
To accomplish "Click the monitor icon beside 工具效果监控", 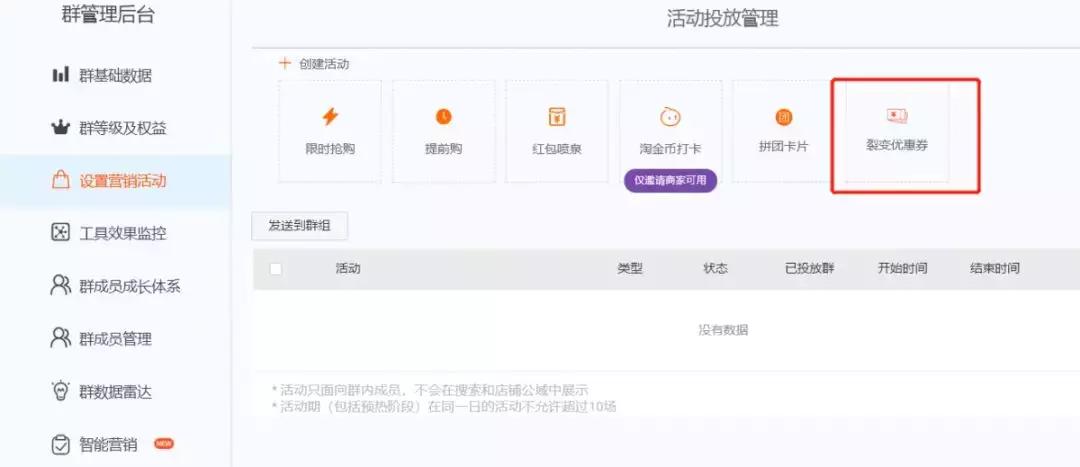I will [61, 232].
